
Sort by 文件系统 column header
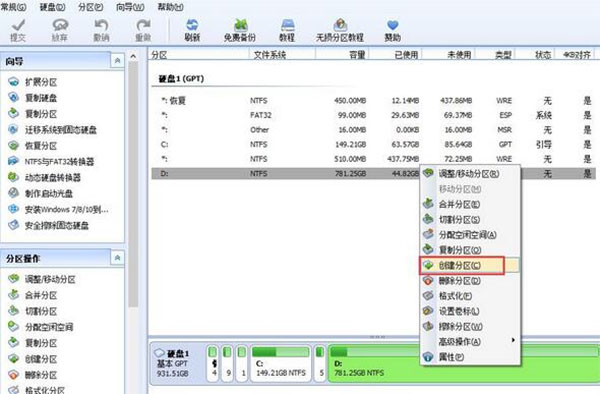point(282,55)
